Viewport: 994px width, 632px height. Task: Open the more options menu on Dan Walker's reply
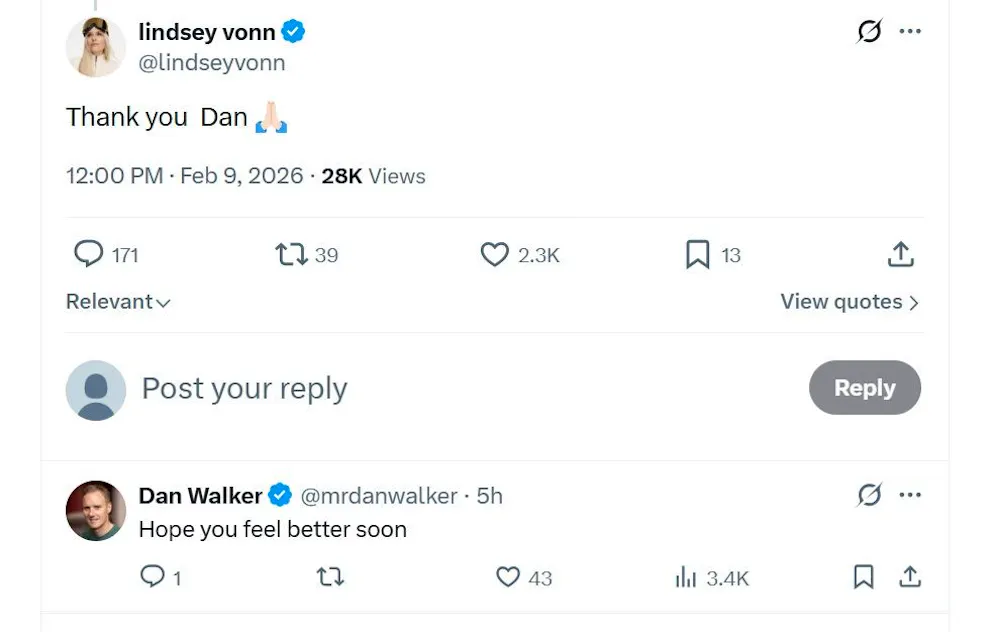click(x=910, y=494)
